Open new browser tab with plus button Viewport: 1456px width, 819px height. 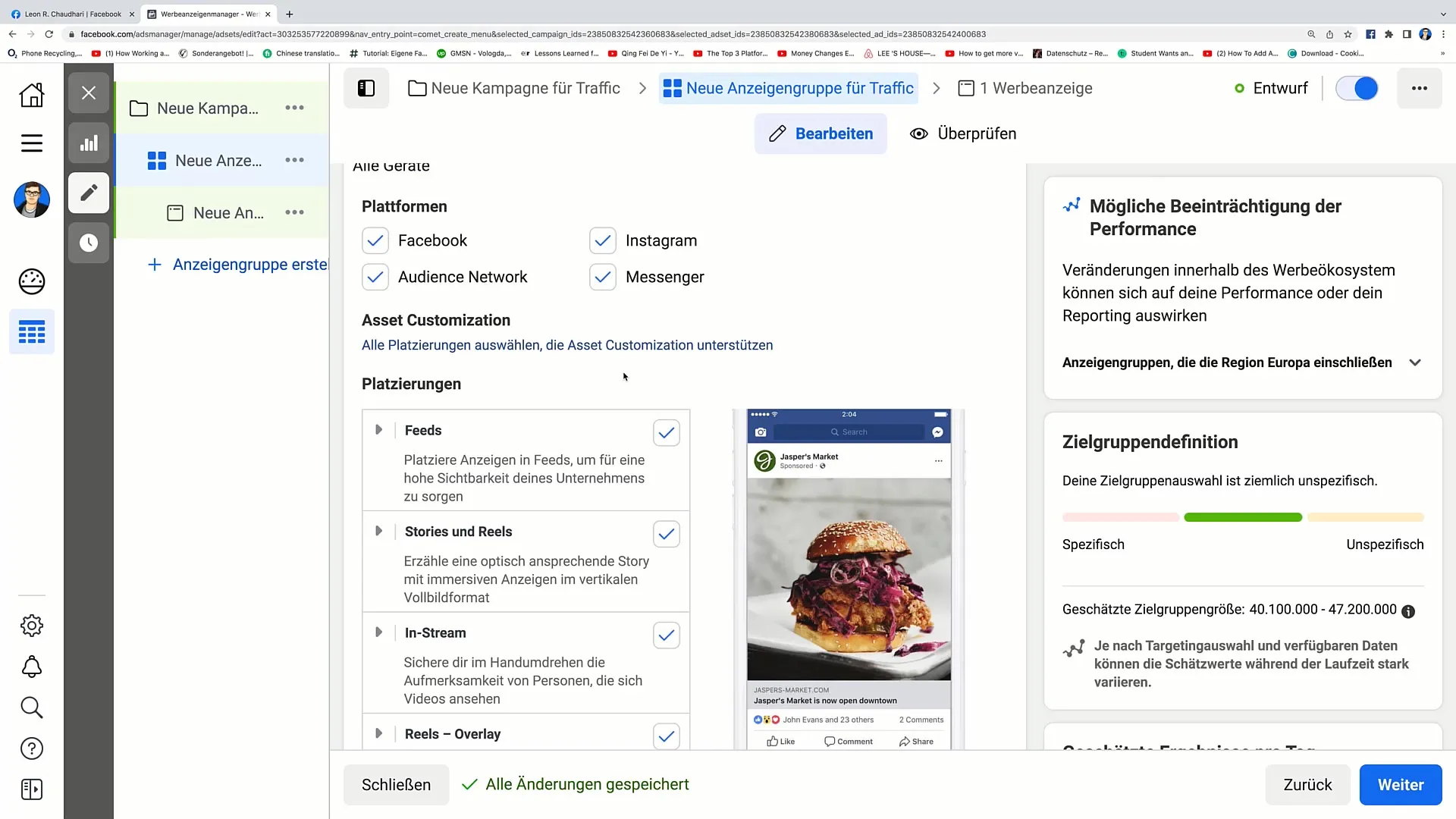pos(289,14)
